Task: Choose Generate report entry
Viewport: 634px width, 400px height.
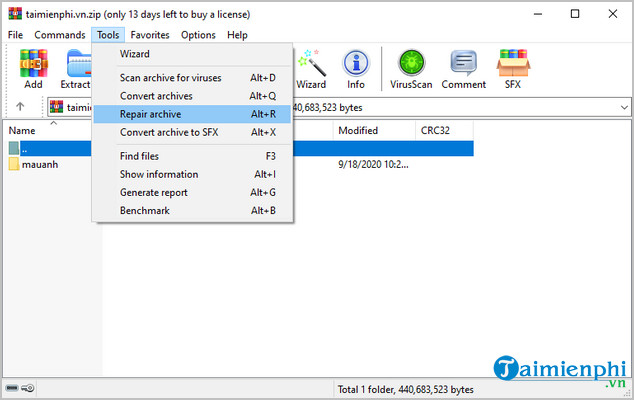Action: [x=192, y=193]
